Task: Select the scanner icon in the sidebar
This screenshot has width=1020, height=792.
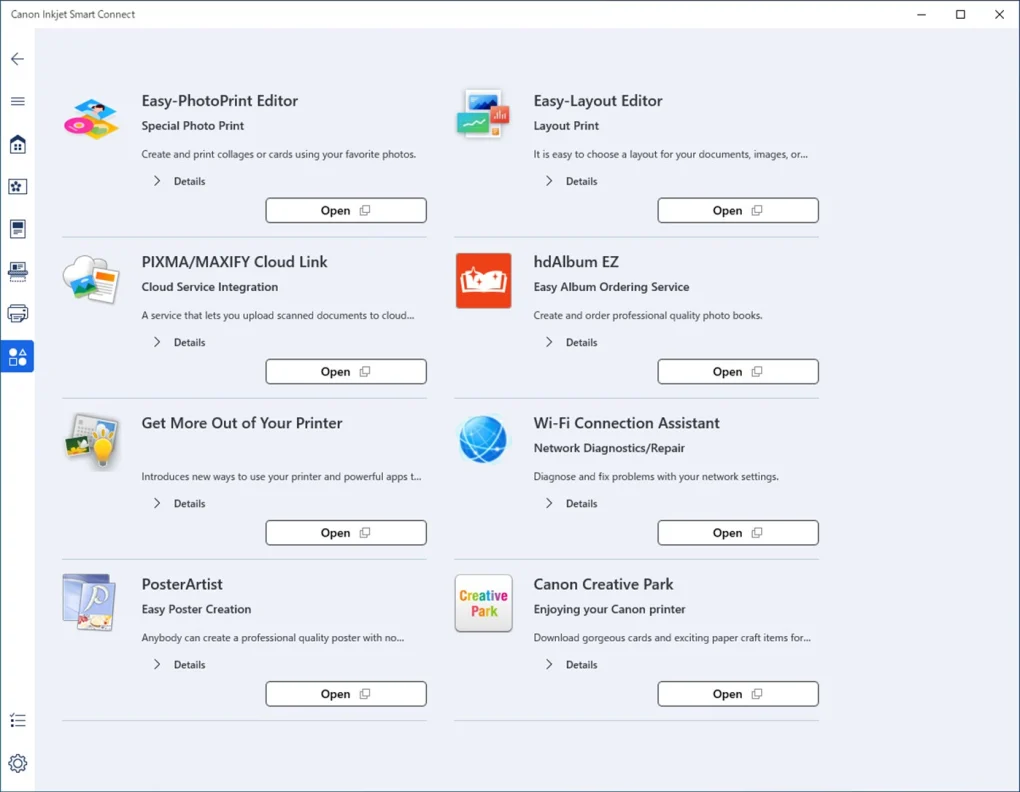Action: click(x=17, y=271)
